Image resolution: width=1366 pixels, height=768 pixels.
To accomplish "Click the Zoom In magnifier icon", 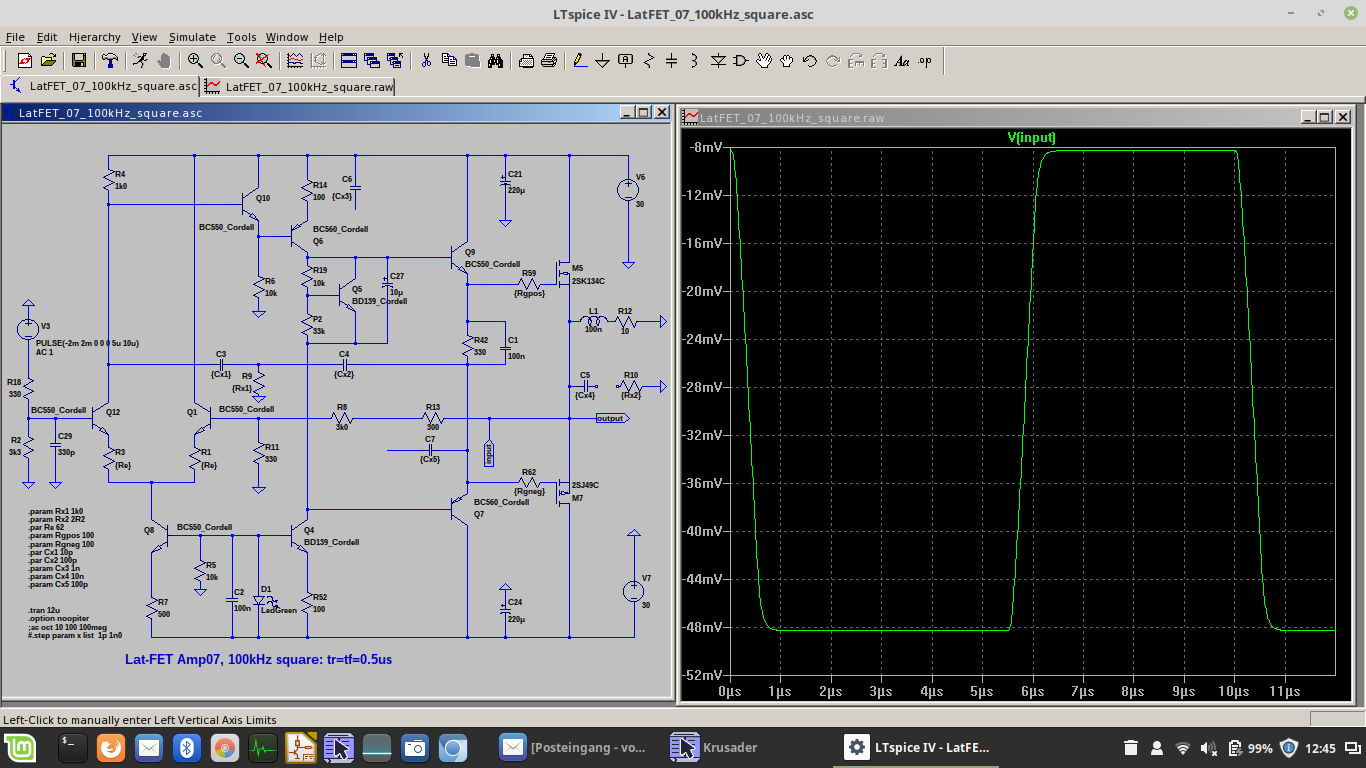I will point(195,61).
